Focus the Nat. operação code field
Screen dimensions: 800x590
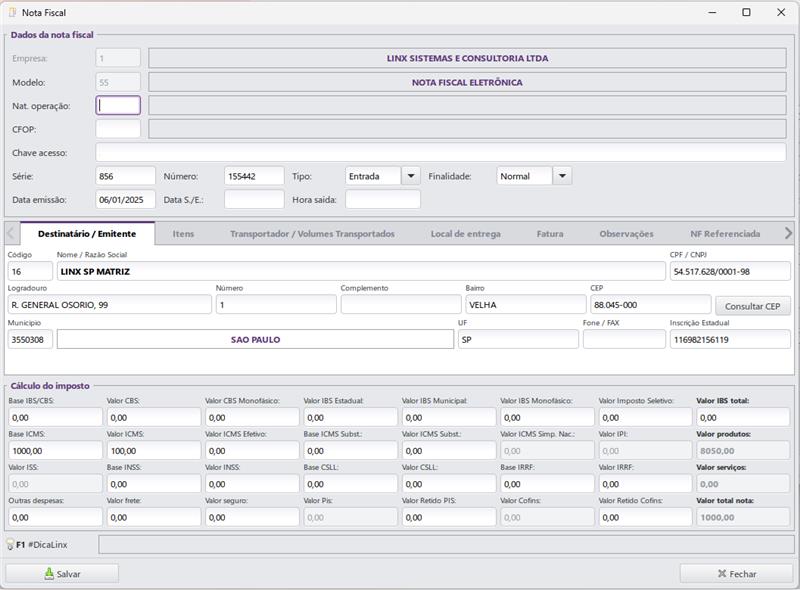pyautogui.click(x=118, y=105)
